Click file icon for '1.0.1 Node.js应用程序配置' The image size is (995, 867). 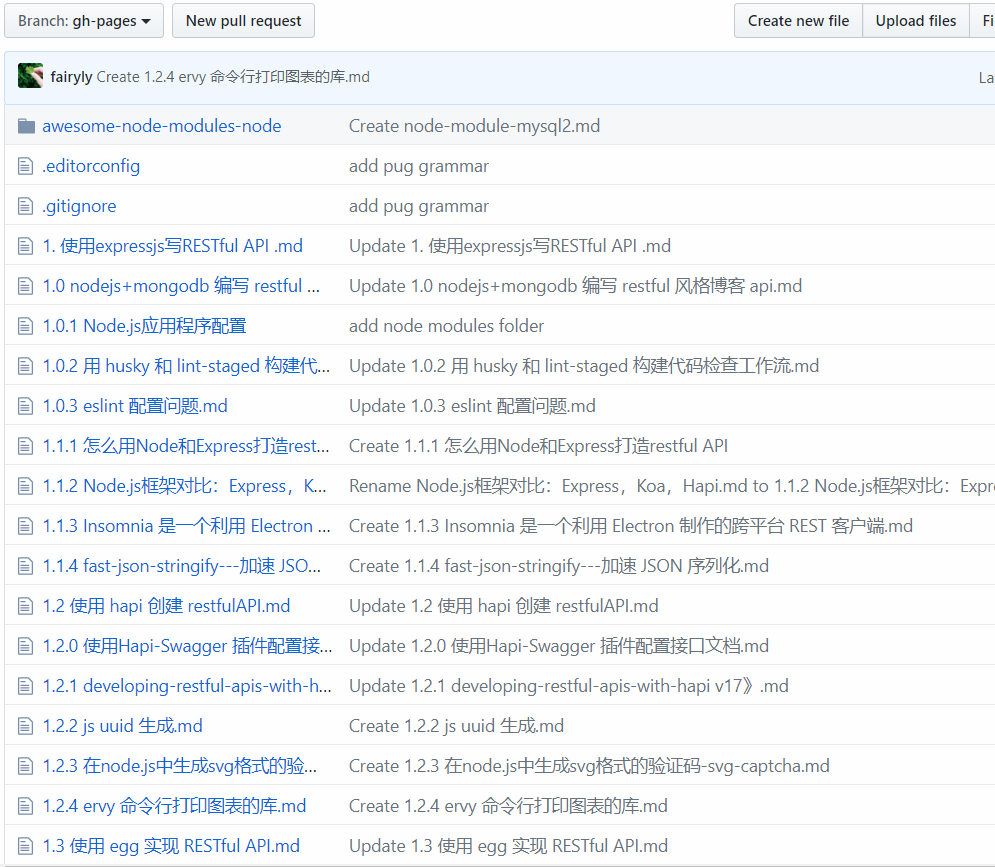(25, 326)
